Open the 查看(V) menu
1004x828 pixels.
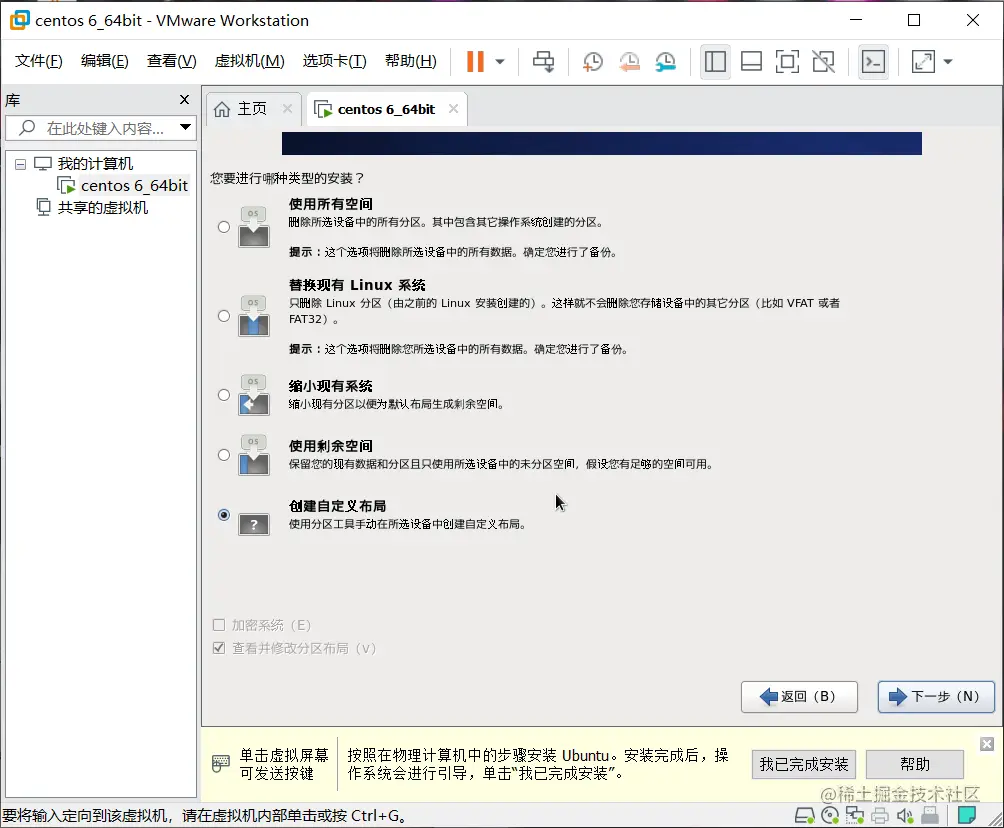tap(171, 61)
